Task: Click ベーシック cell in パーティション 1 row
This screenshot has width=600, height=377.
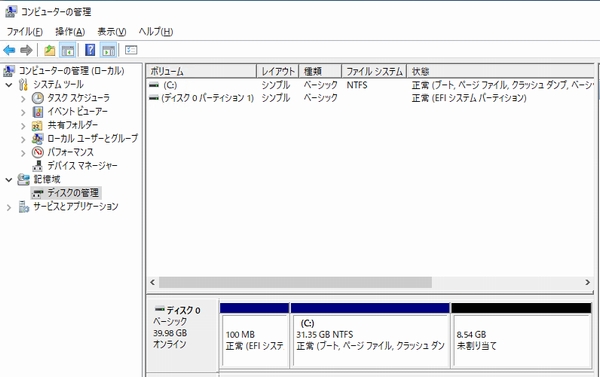Action: (321, 98)
